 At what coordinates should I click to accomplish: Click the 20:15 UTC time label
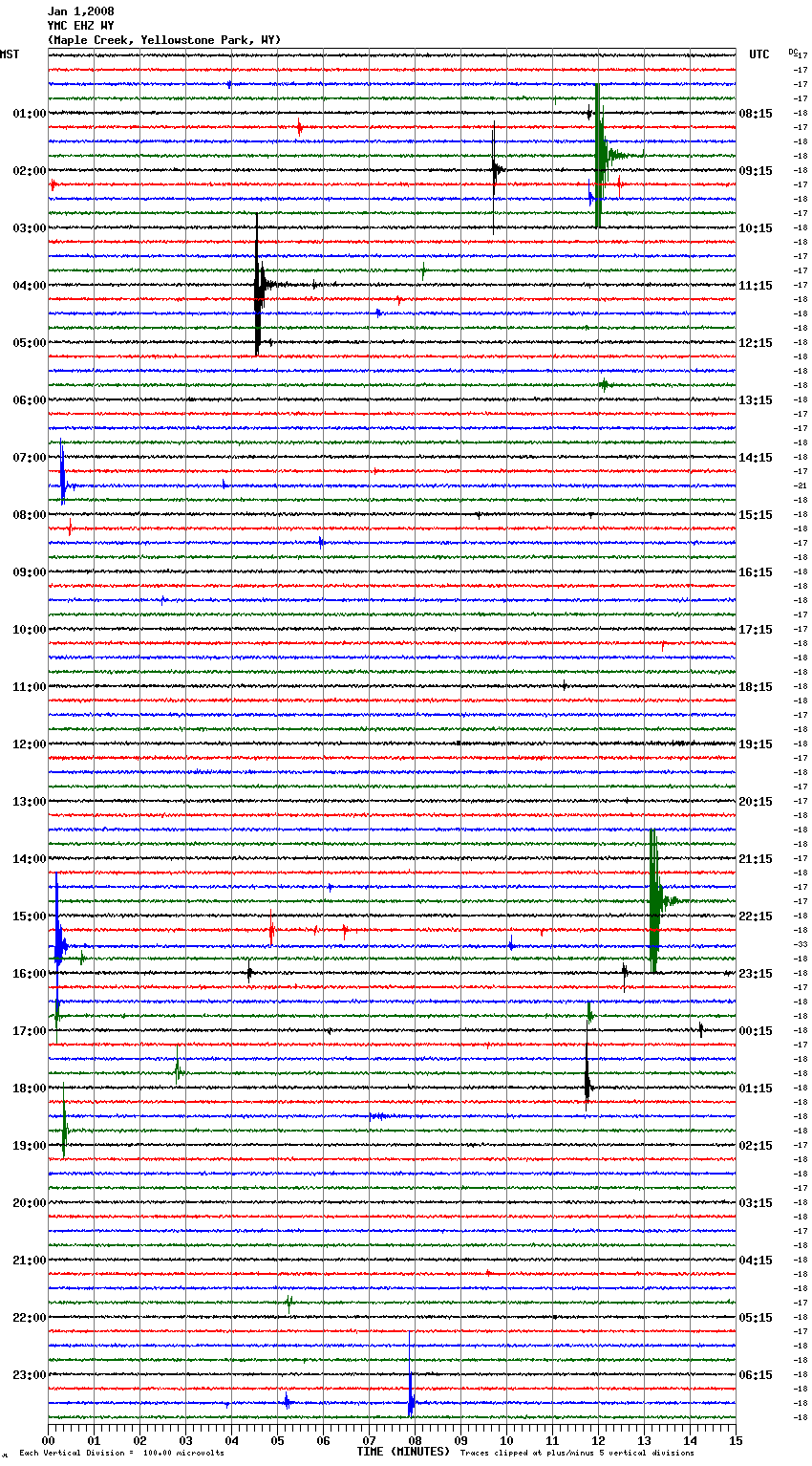[x=756, y=802]
